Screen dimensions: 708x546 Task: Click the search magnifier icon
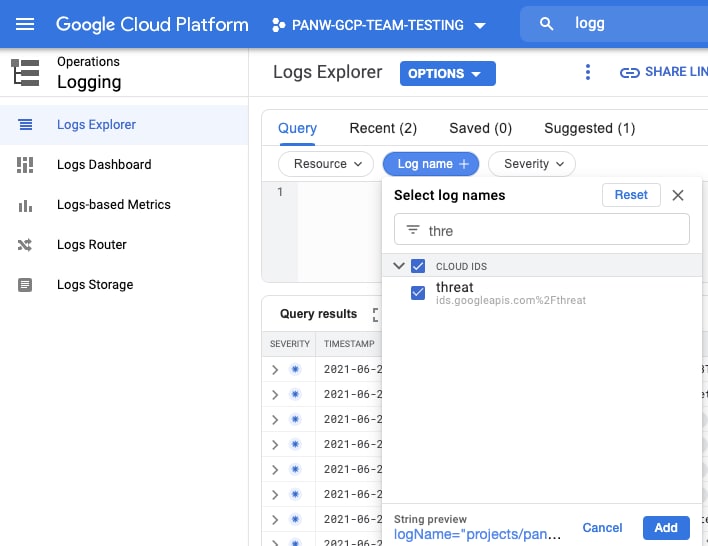pyautogui.click(x=546, y=23)
